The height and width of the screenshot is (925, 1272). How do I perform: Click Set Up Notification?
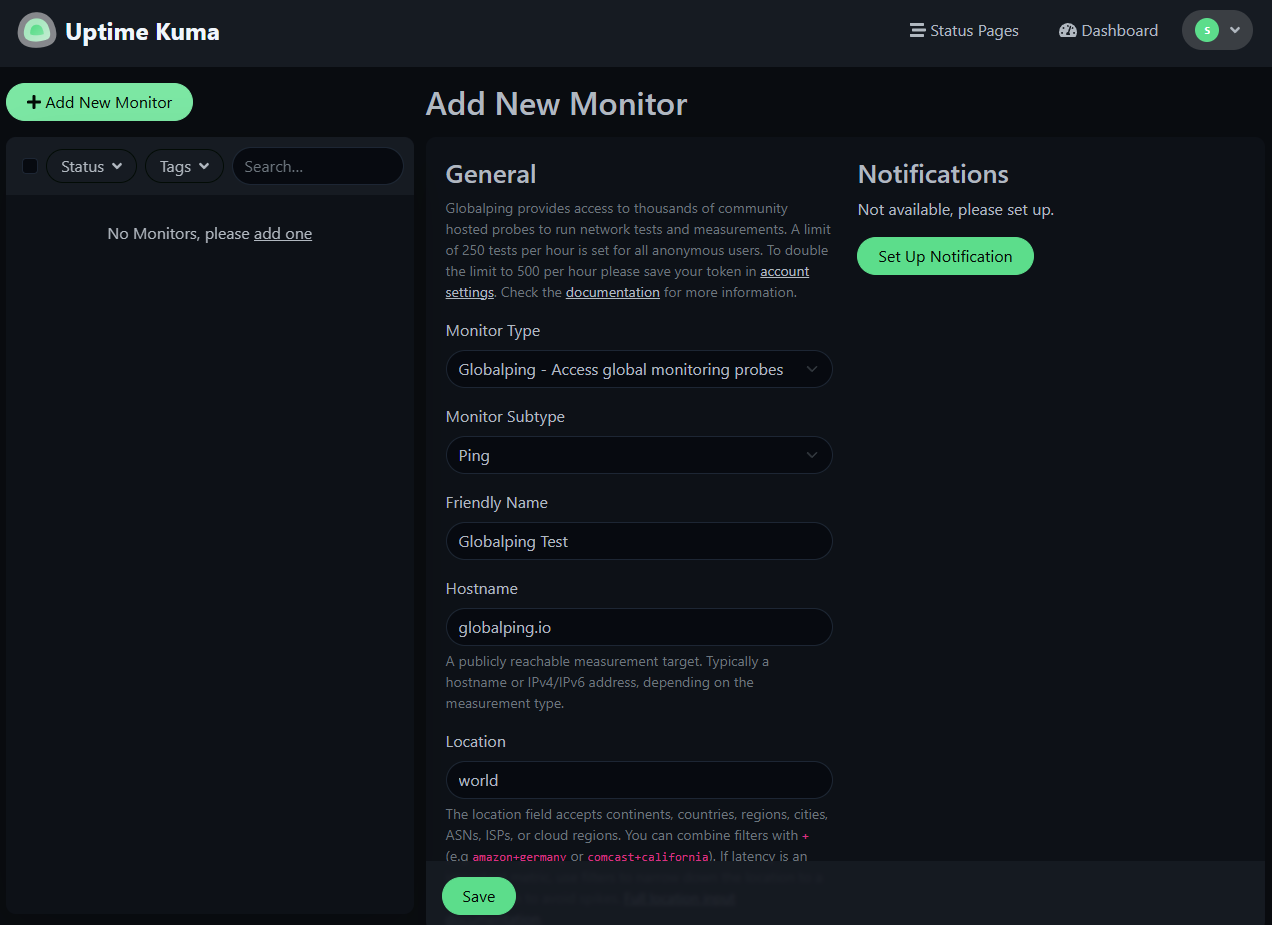tap(945, 256)
